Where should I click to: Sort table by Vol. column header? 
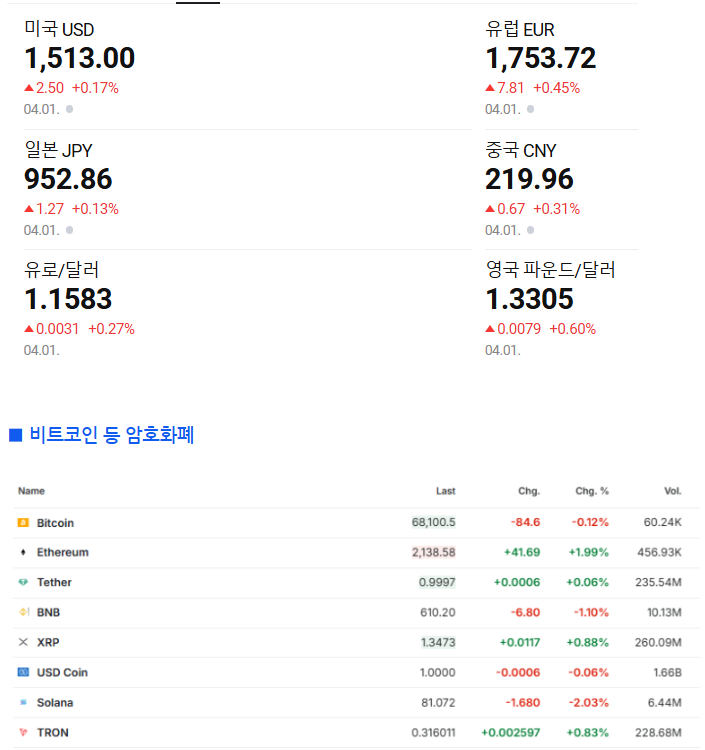[672, 491]
